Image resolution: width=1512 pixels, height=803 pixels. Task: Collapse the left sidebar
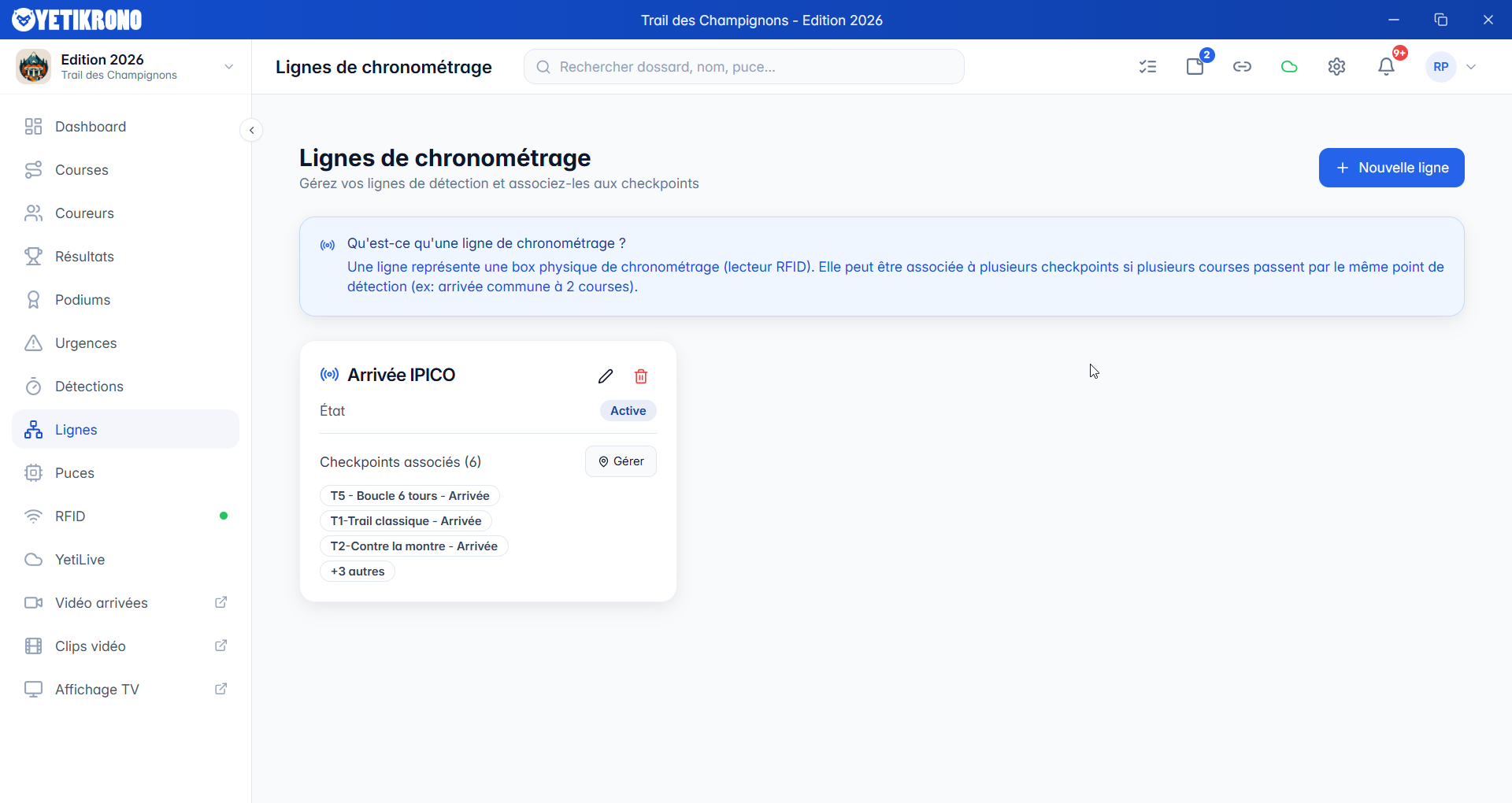point(250,130)
